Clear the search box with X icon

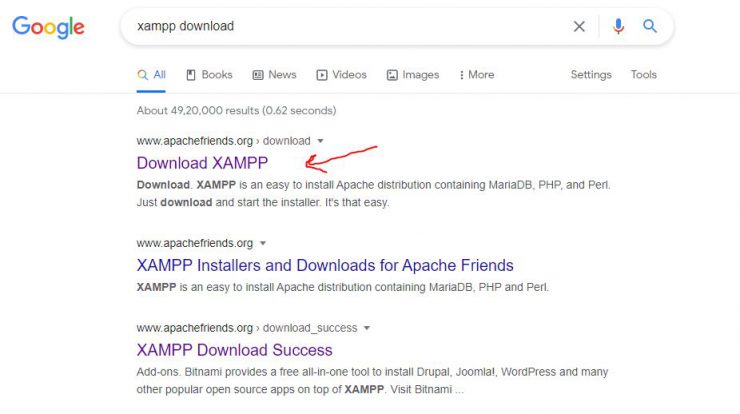(579, 26)
